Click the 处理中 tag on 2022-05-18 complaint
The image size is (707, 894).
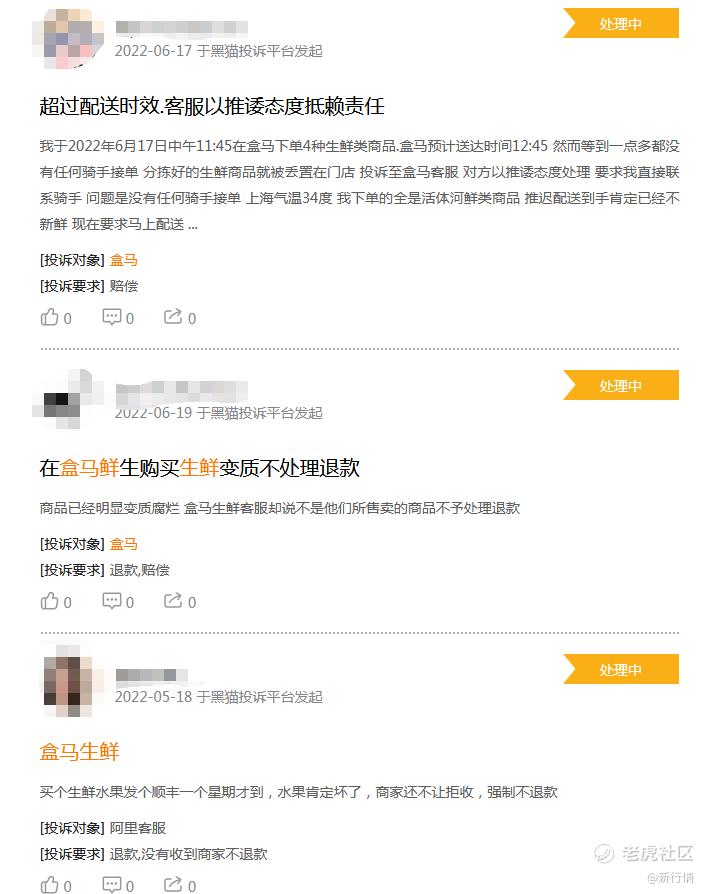pos(621,669)
